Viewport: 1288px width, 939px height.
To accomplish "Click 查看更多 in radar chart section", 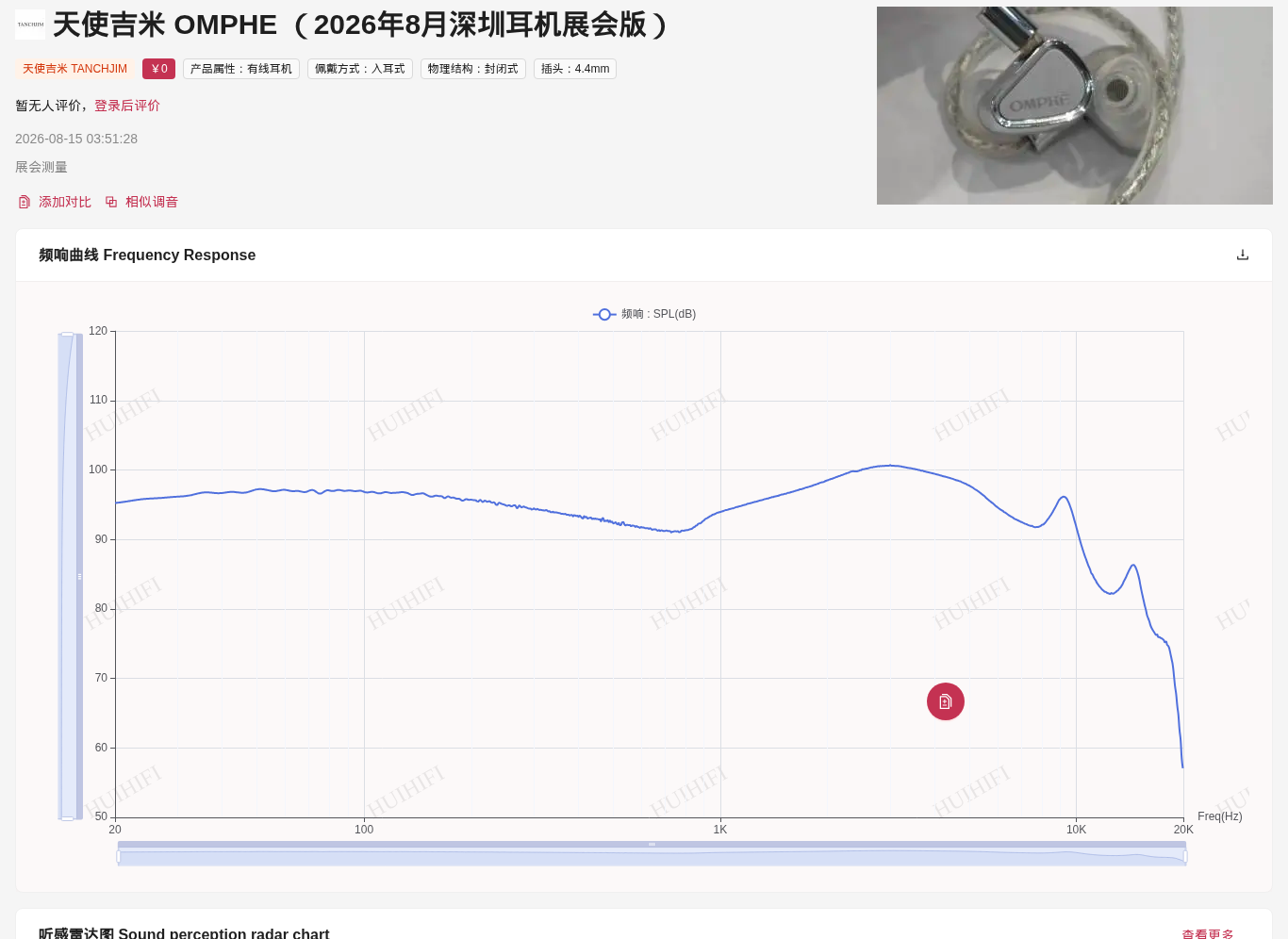I will [x=1208, y=933].
